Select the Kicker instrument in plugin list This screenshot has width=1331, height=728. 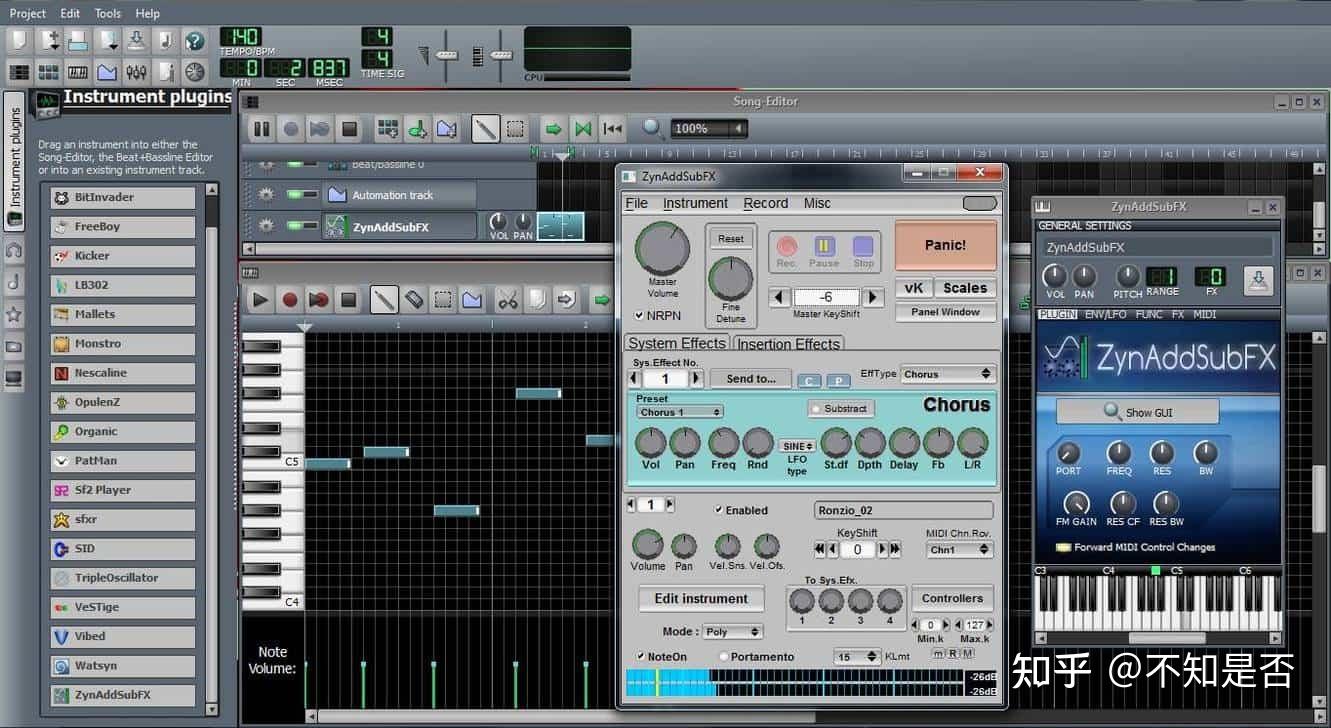[122, 256]
